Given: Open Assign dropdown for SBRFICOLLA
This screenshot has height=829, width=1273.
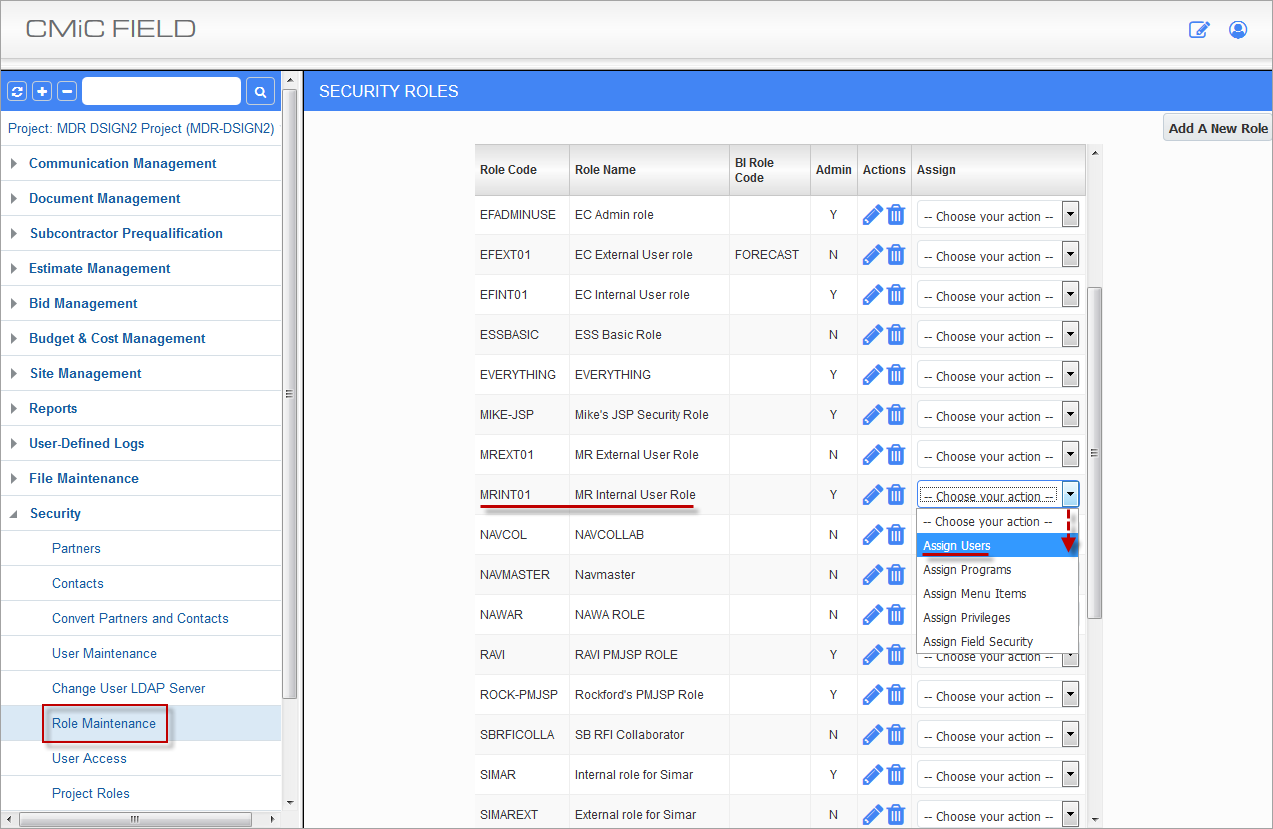Looking at the screenshot, I should coord(999,736).
